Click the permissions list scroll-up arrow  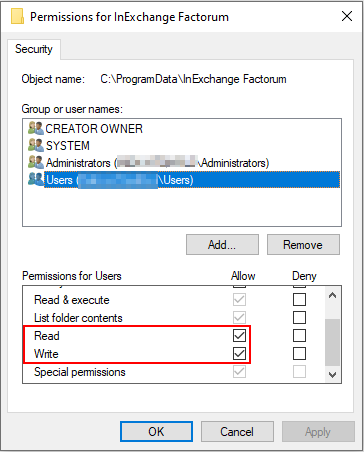click(x=332, y=295)
